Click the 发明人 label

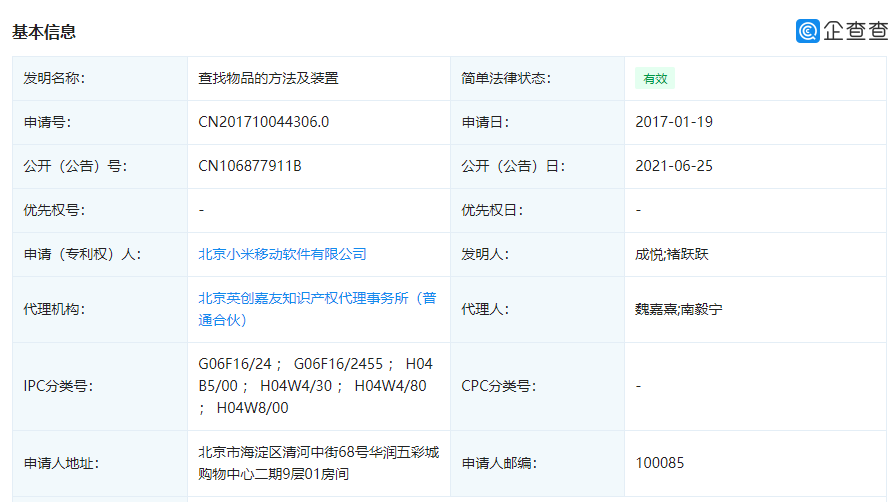click(485, 254)
